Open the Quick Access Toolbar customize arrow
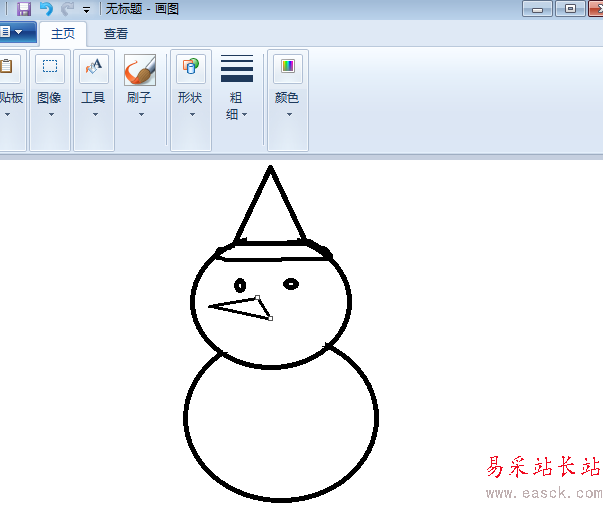Screen dimensions: 603x508 [87, 10]
